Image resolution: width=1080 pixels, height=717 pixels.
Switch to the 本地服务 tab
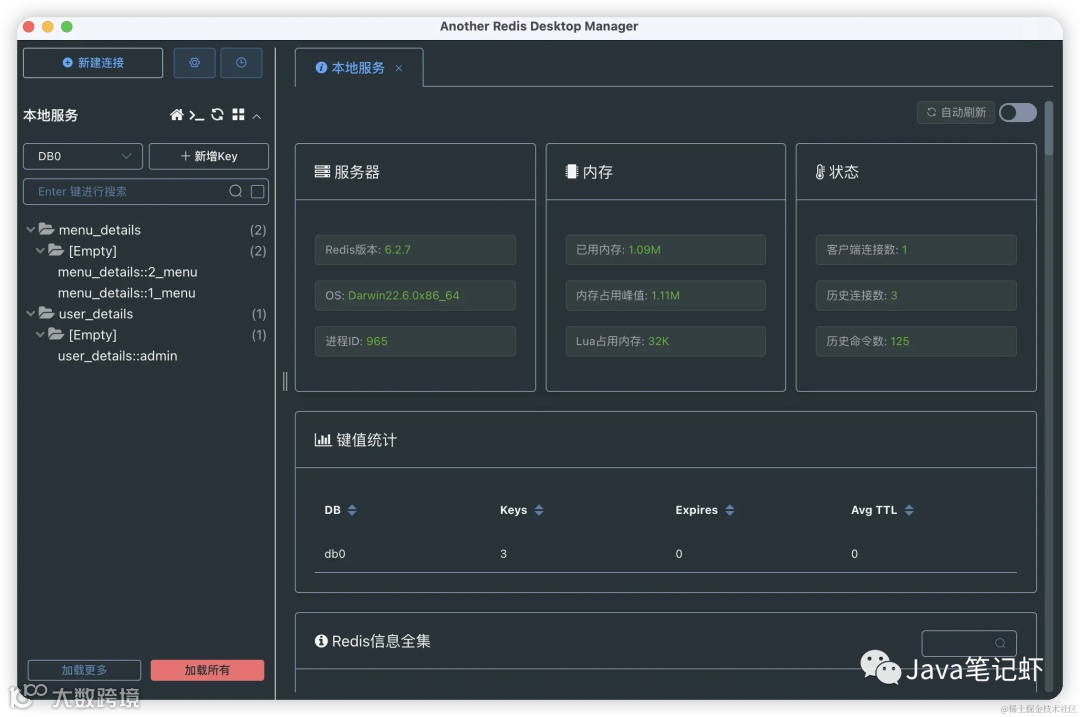click(x=359, y=67)
